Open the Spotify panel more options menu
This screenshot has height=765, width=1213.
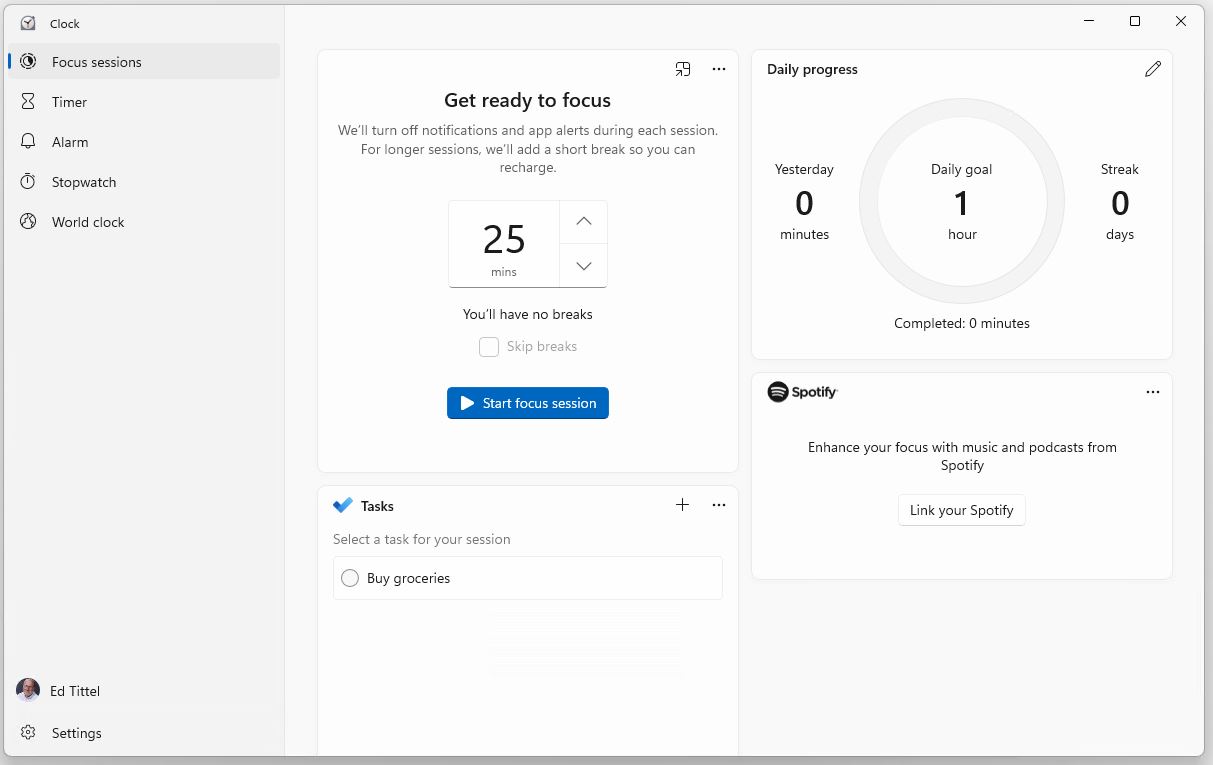(x=1153, y=392)
